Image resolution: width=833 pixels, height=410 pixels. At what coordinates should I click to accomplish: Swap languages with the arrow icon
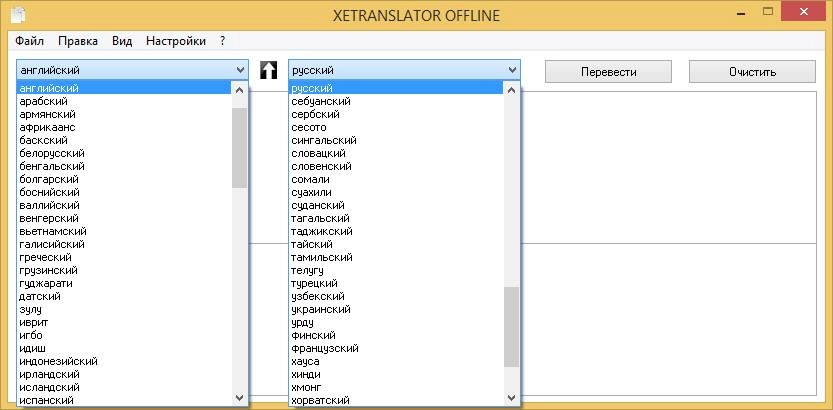[268, 70]
